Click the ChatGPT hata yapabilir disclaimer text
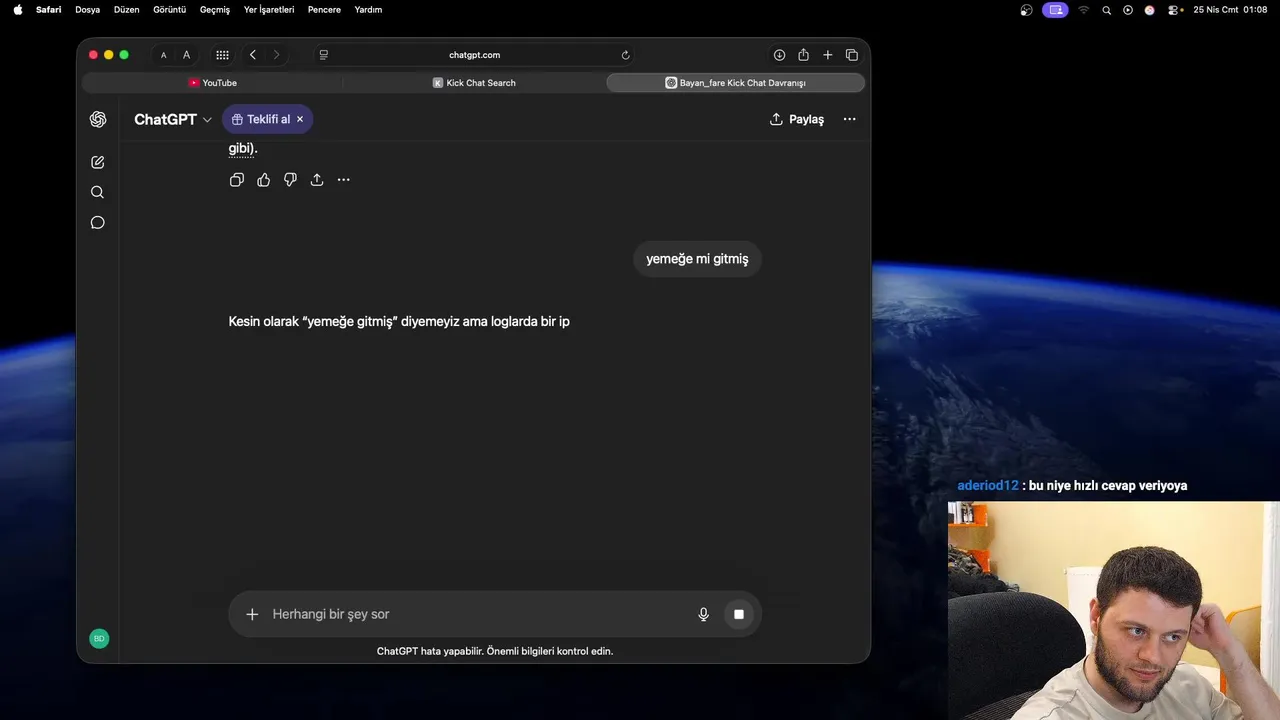This screenshot has height=720, width=1280. click(x=495, y=651)
